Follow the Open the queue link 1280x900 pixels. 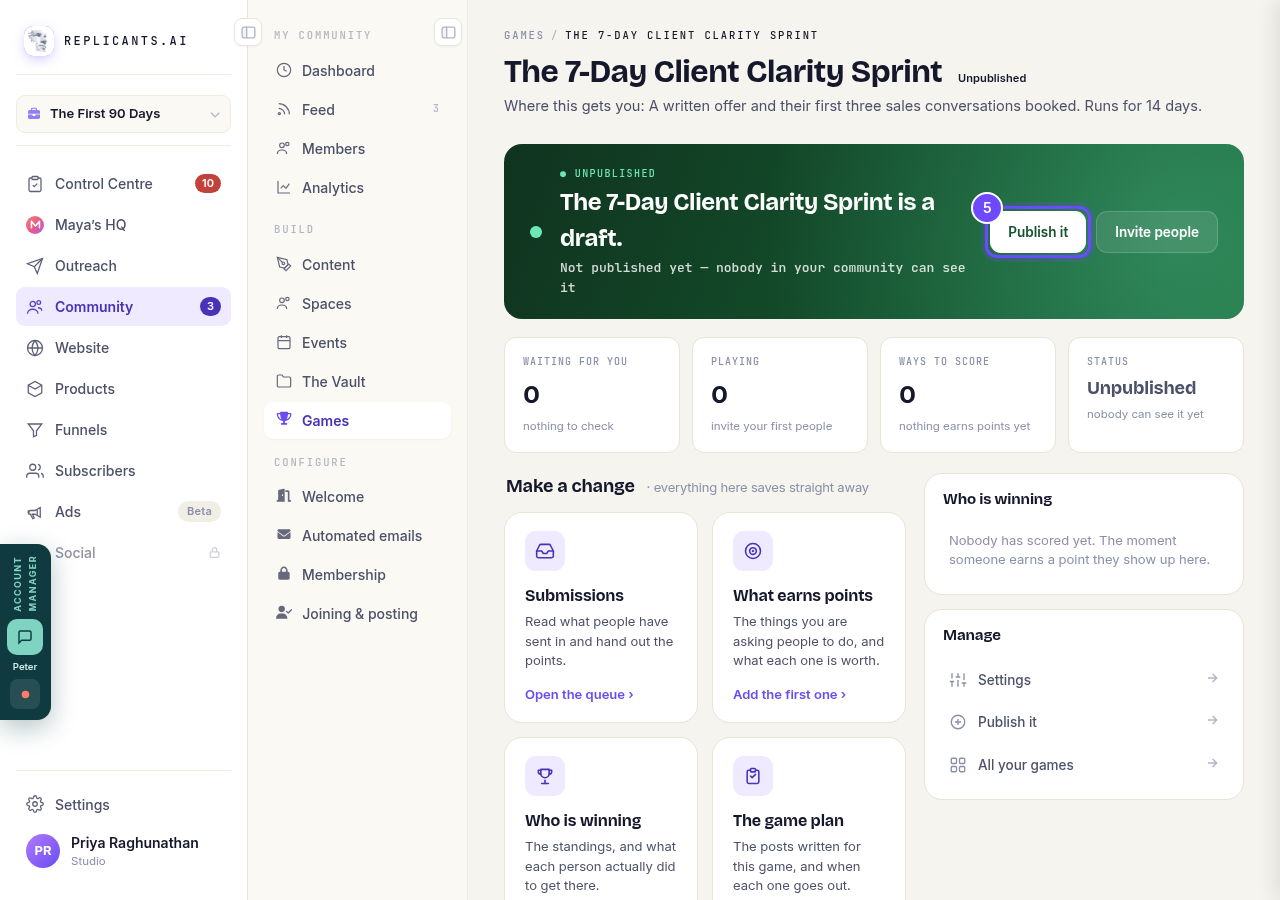(x=579, y=695)
